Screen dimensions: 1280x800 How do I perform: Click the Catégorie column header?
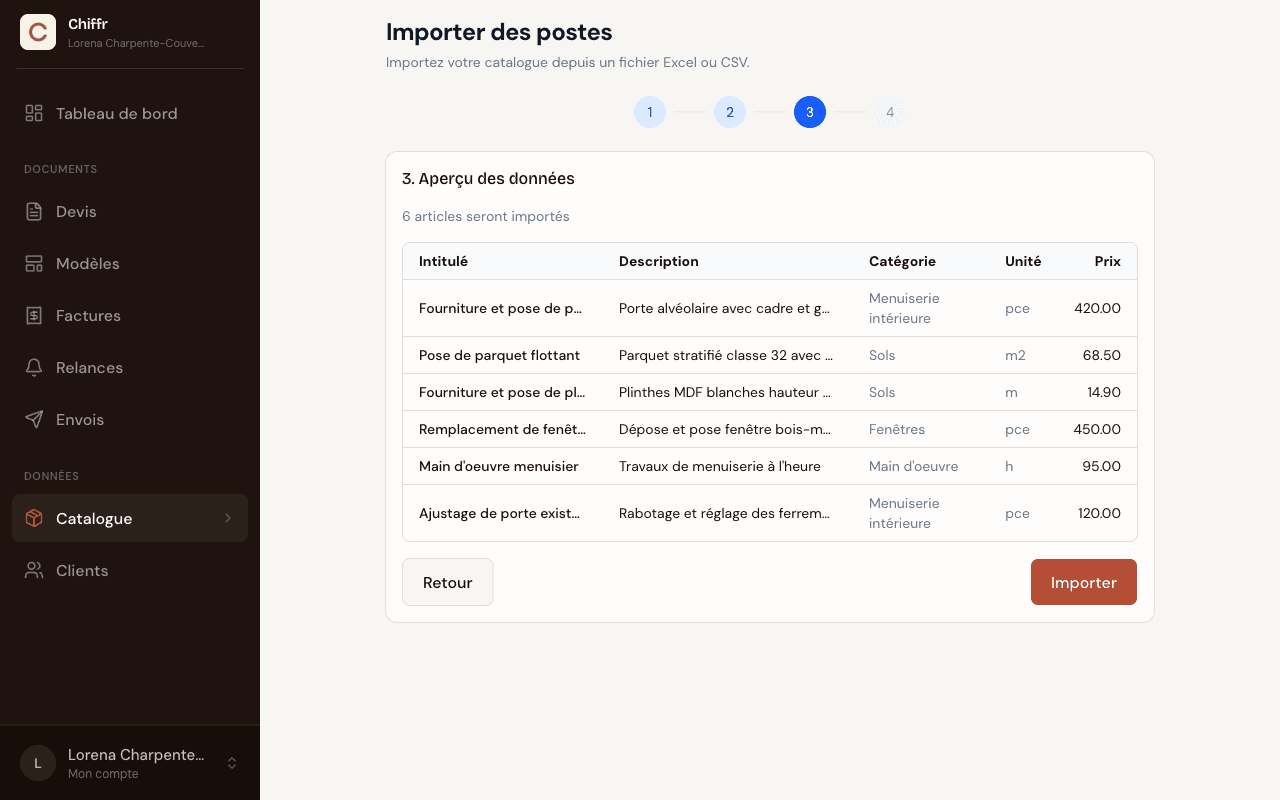click(902, 261)
